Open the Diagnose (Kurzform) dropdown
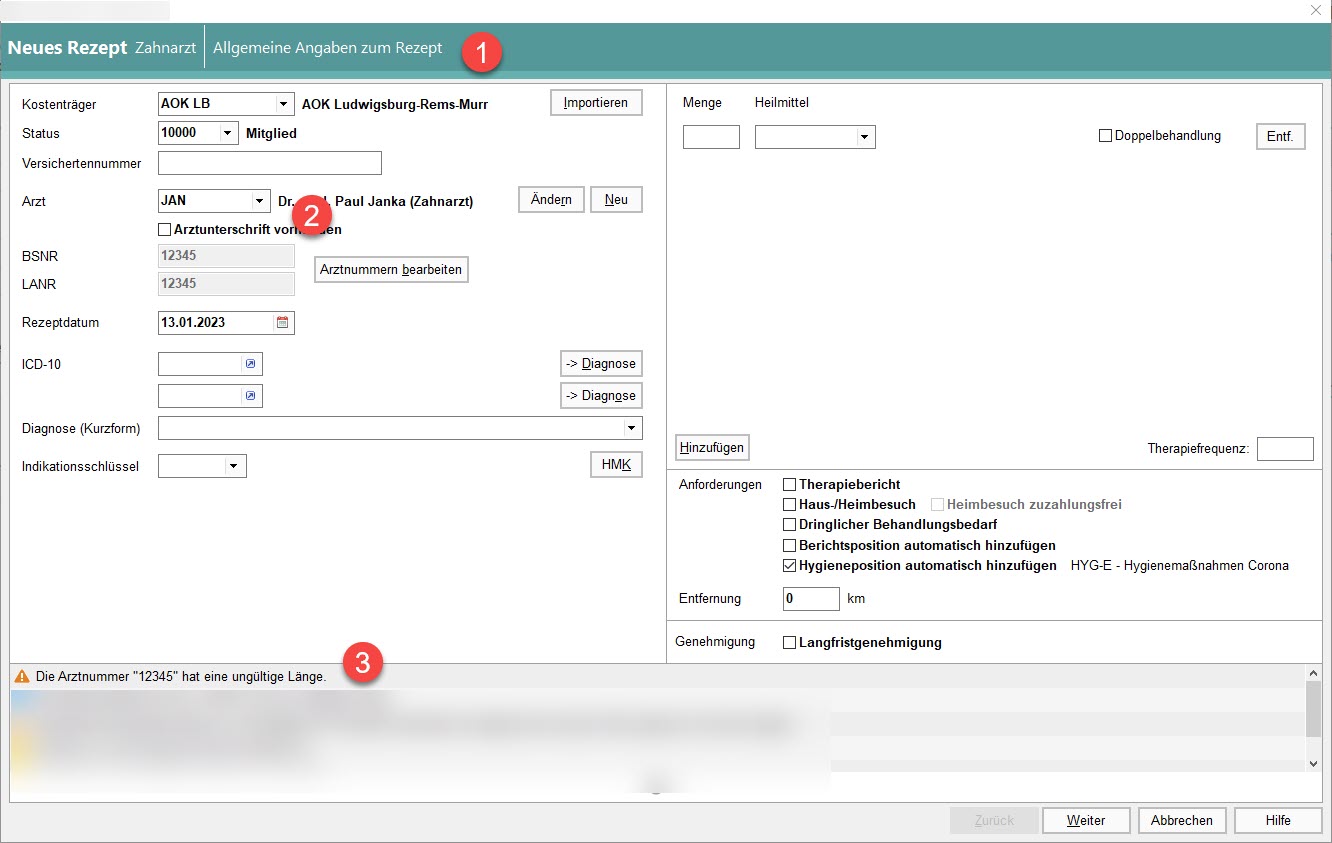1332x843 pixels. coord(631,429)
